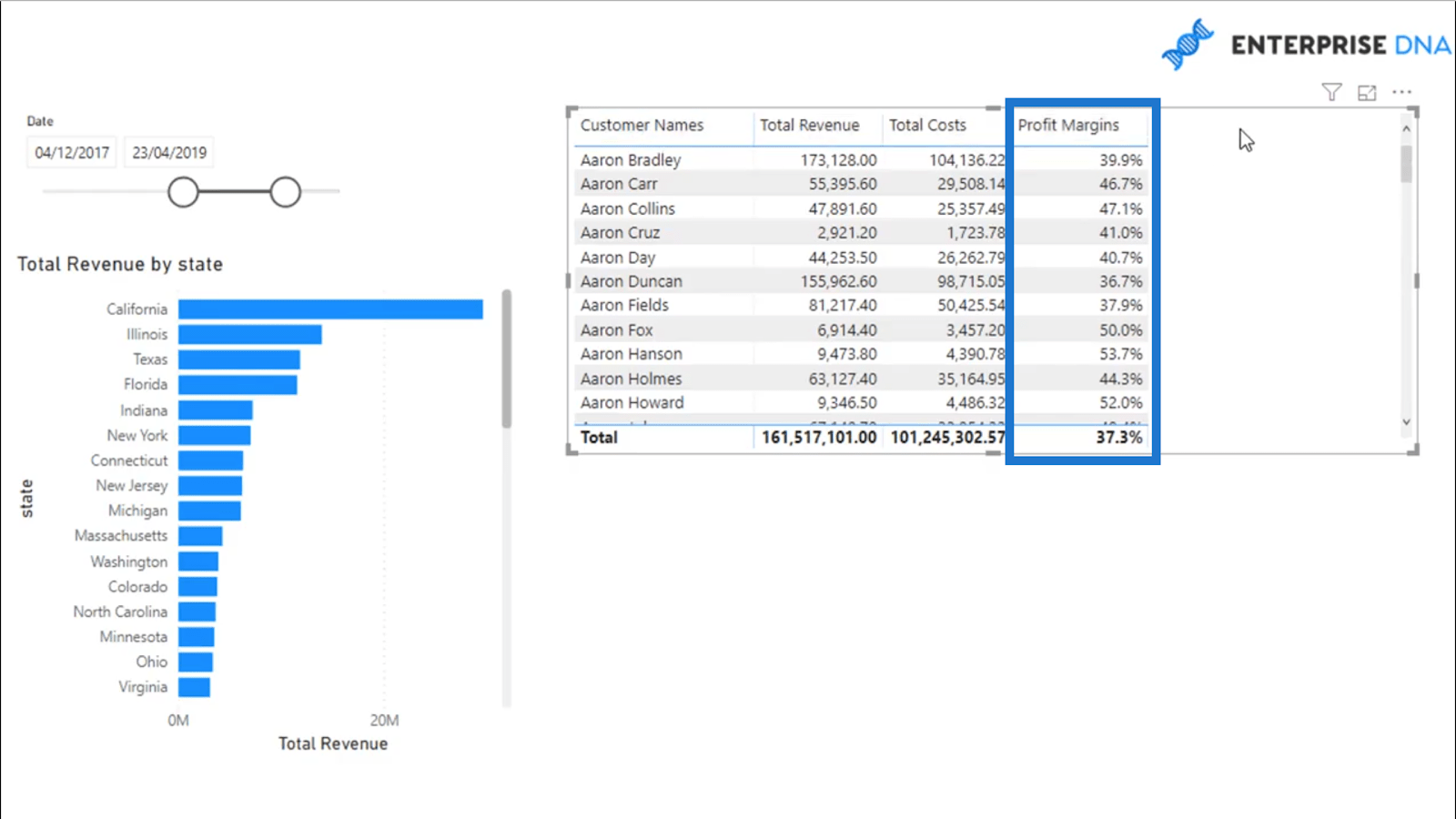This screenshot has width=1456, height=819.
Task: Sort by Customer Names column header
Action: click(642, 125)
